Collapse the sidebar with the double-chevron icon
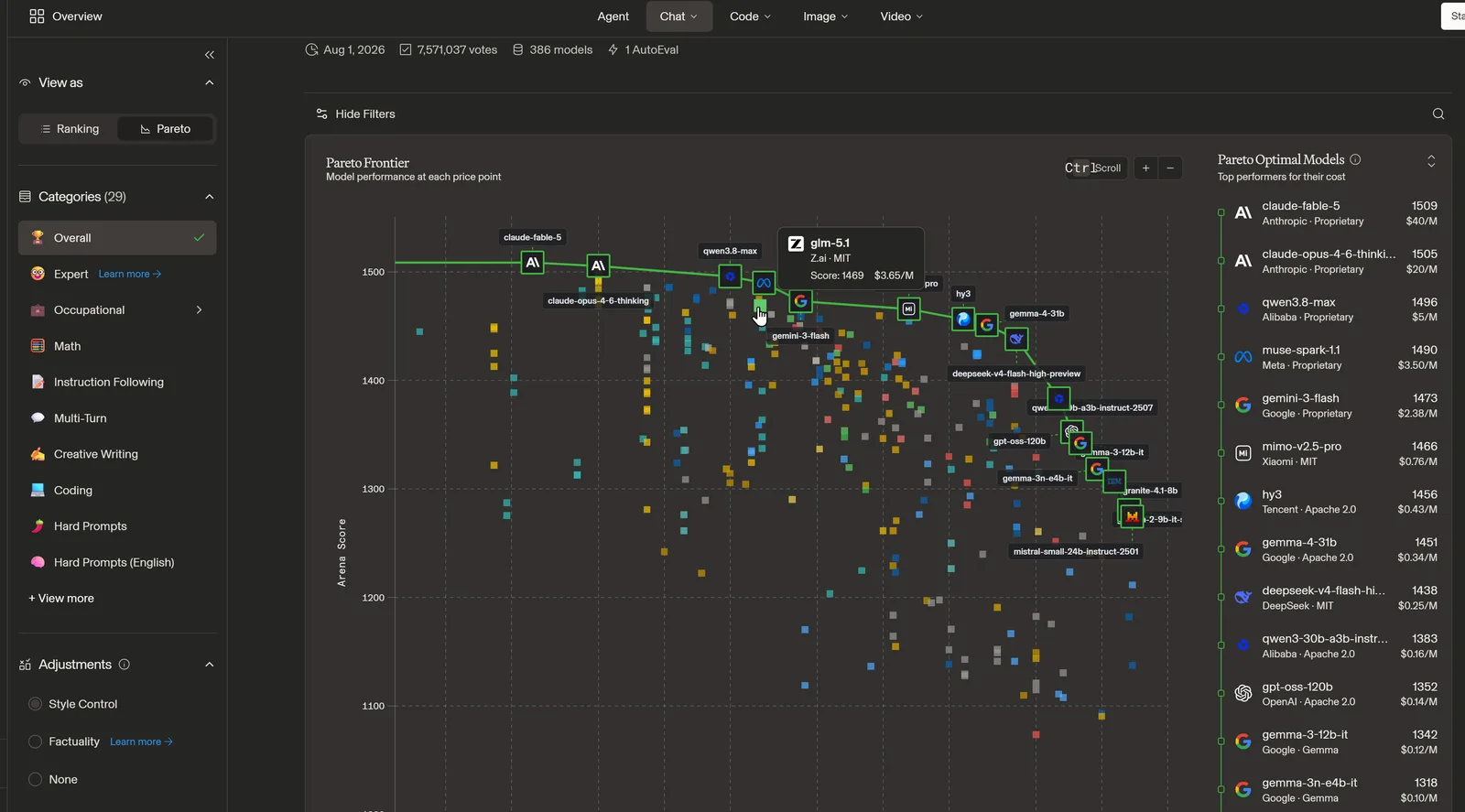The width and height of the screenshot is (1465, 812). click(x=210, y=55)
